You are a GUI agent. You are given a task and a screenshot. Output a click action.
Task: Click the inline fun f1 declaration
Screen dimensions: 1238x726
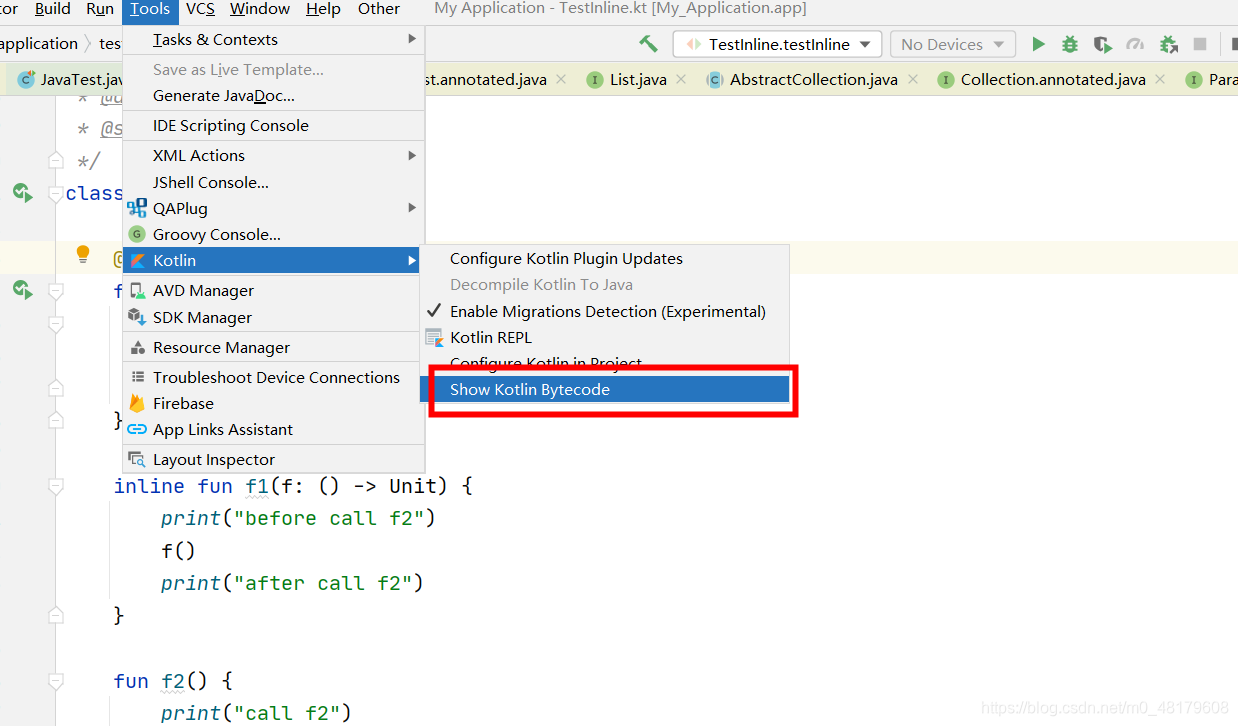pos(293,486)
